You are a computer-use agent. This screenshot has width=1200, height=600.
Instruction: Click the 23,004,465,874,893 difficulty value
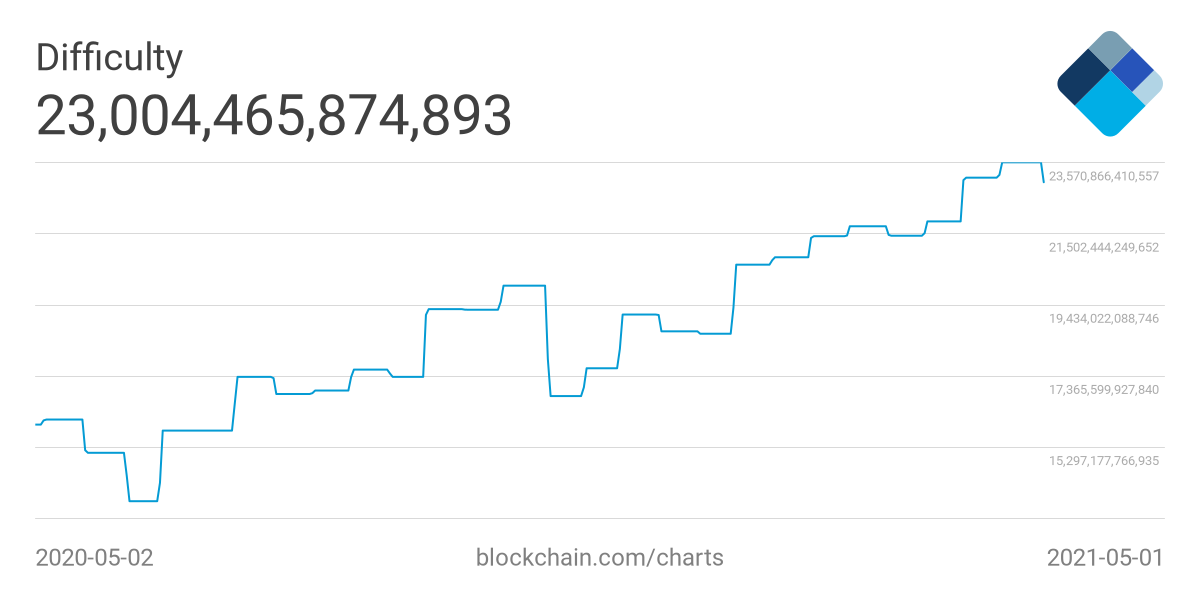click(x=274, y=116)
